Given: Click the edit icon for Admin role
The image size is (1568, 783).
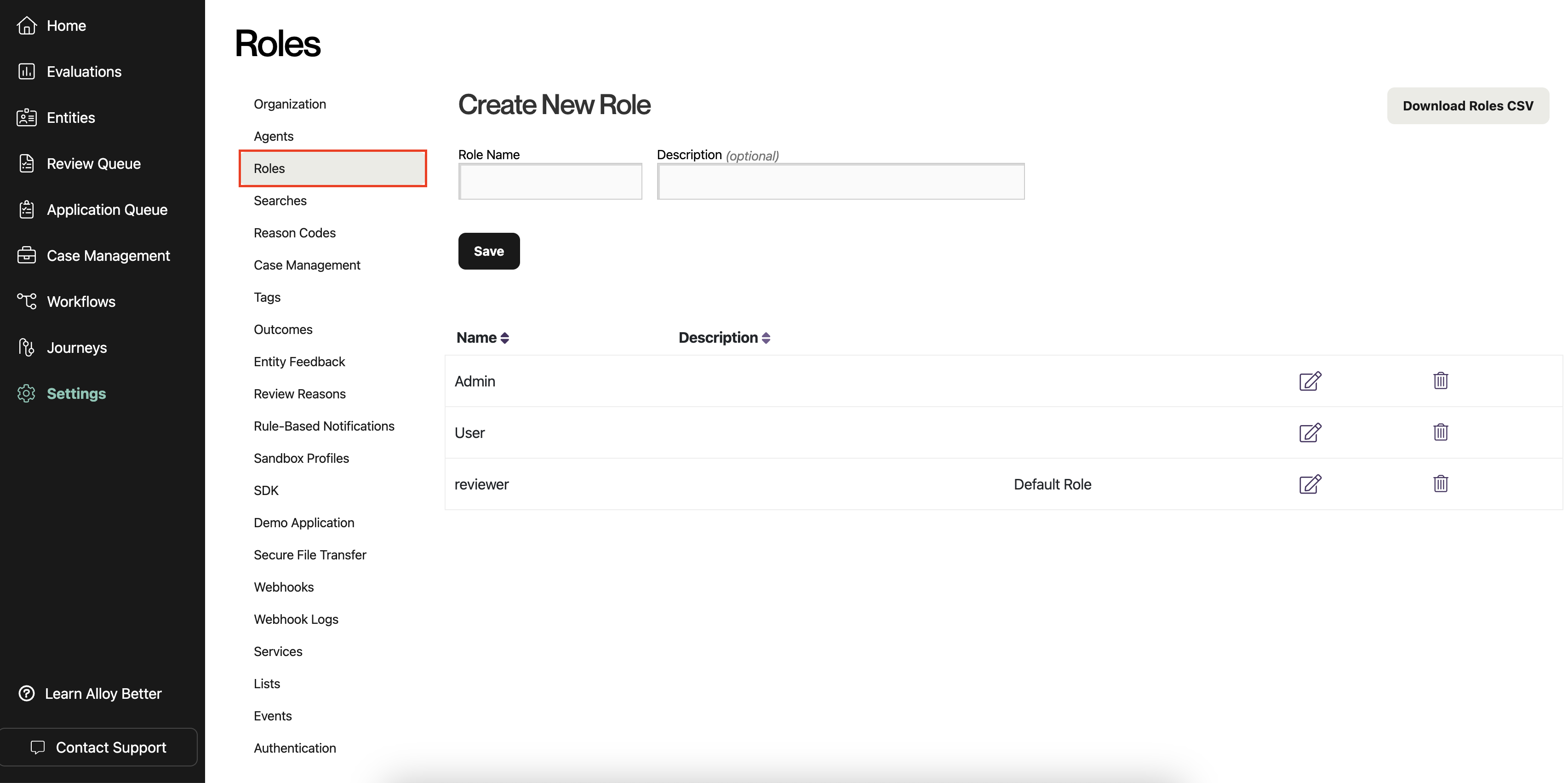Looking at the screenshot, I should (x=1310, y=381).
